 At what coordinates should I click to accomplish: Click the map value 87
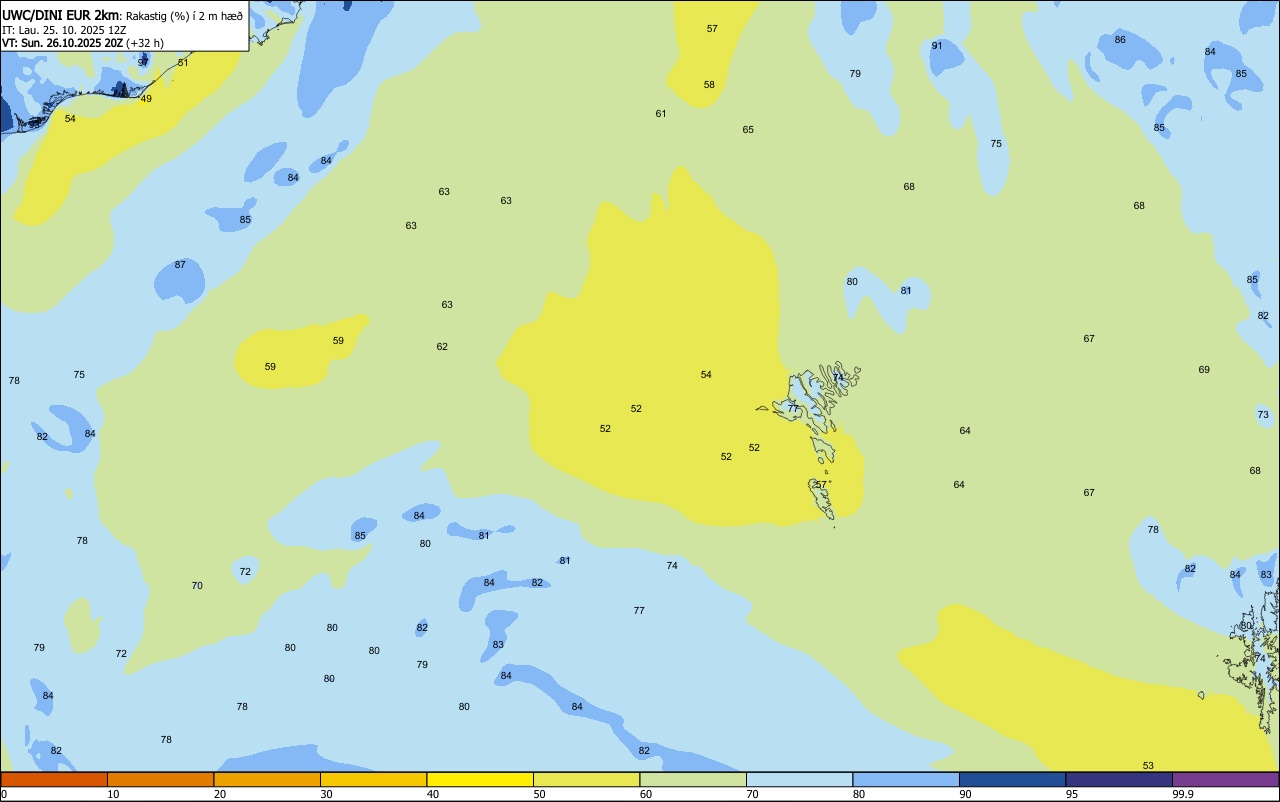[x=180, y=265]
